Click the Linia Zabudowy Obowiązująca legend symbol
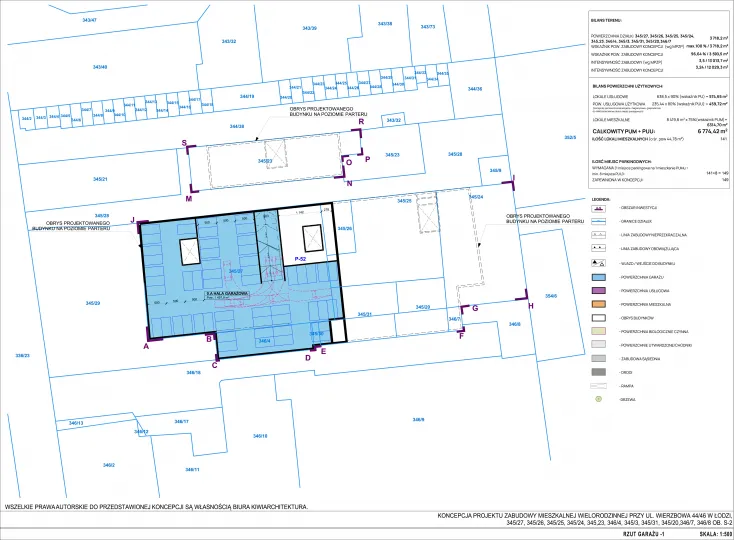The image size is (734, 540). (600, 248)
